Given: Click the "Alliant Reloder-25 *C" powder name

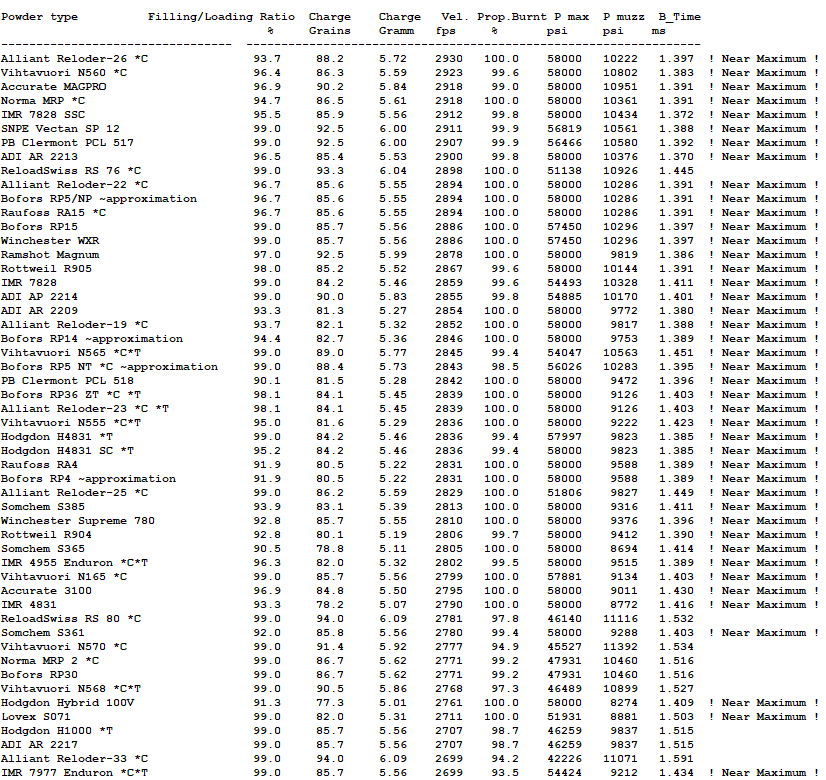Looking at the screenshot, I should 74,492.
